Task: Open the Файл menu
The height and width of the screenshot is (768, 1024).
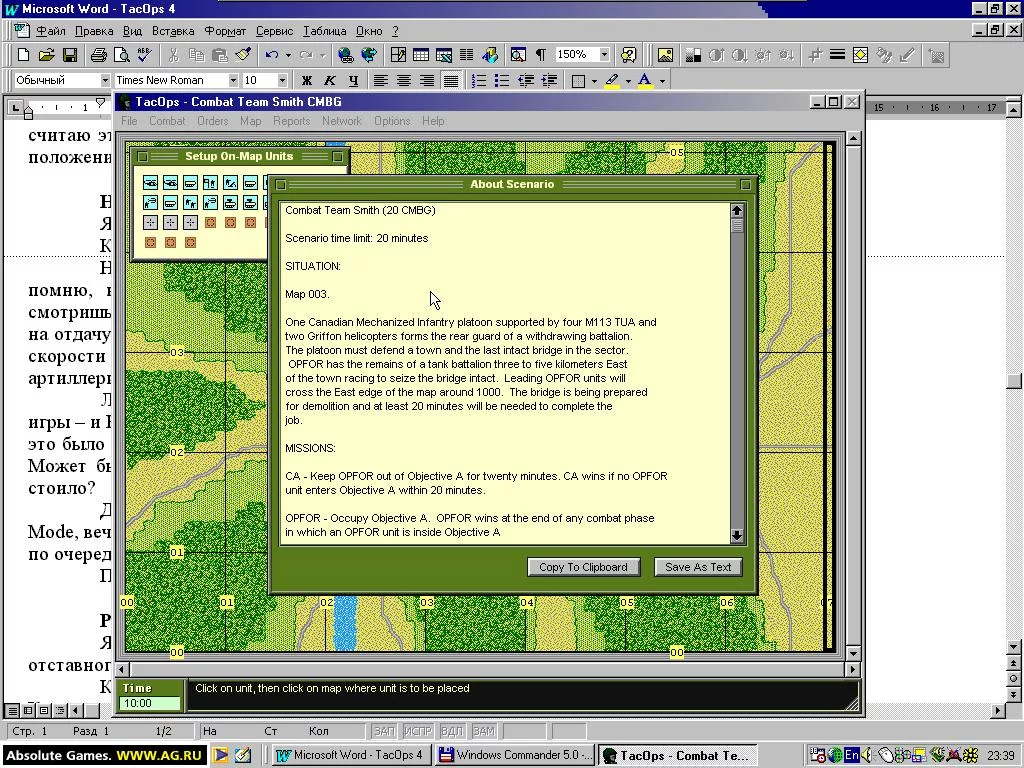Action: [x=50, y=31]
